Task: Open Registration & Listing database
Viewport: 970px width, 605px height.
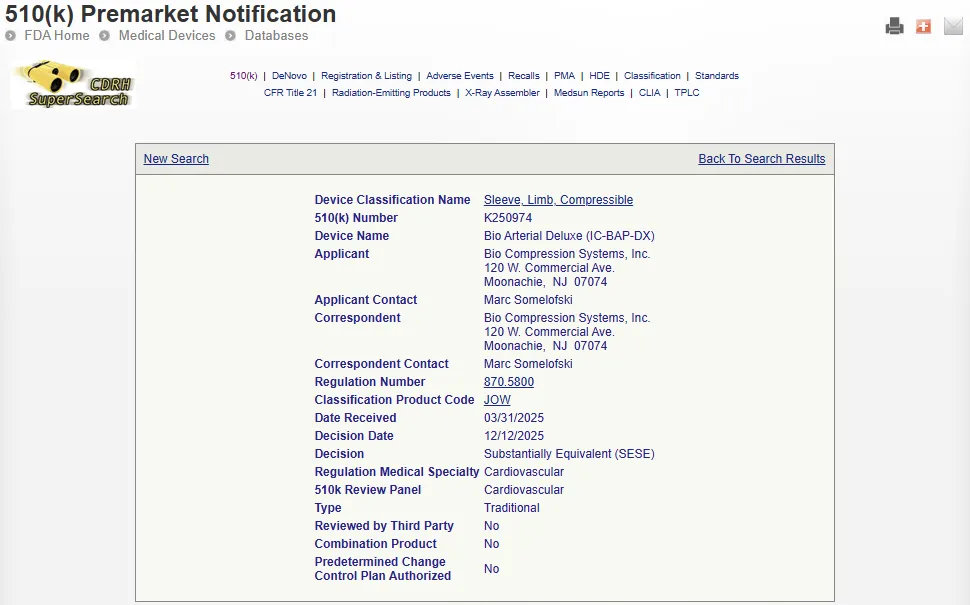Action: click(x=366, y=75)
